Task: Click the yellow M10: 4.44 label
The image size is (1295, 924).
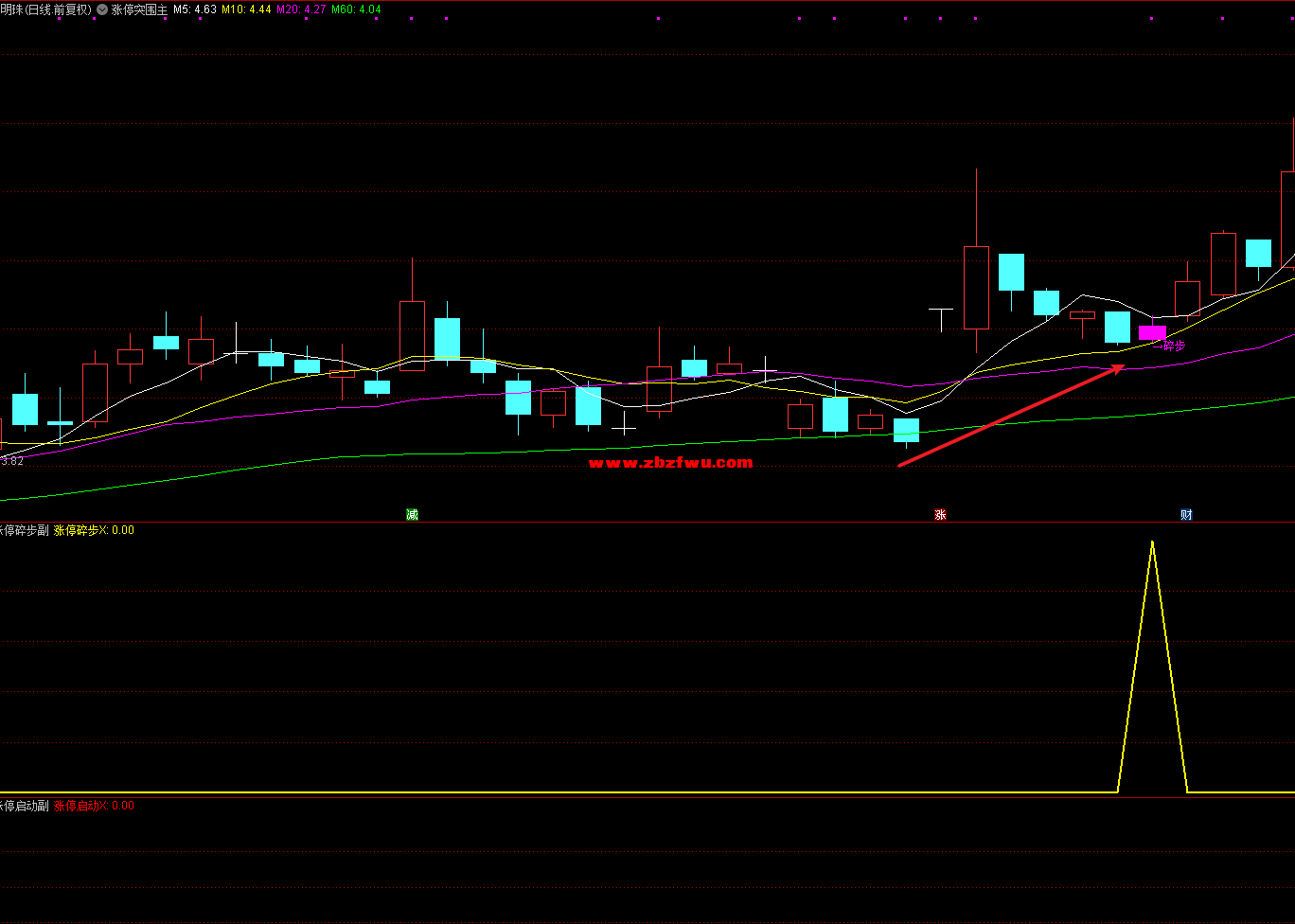Action: (246, 9)
